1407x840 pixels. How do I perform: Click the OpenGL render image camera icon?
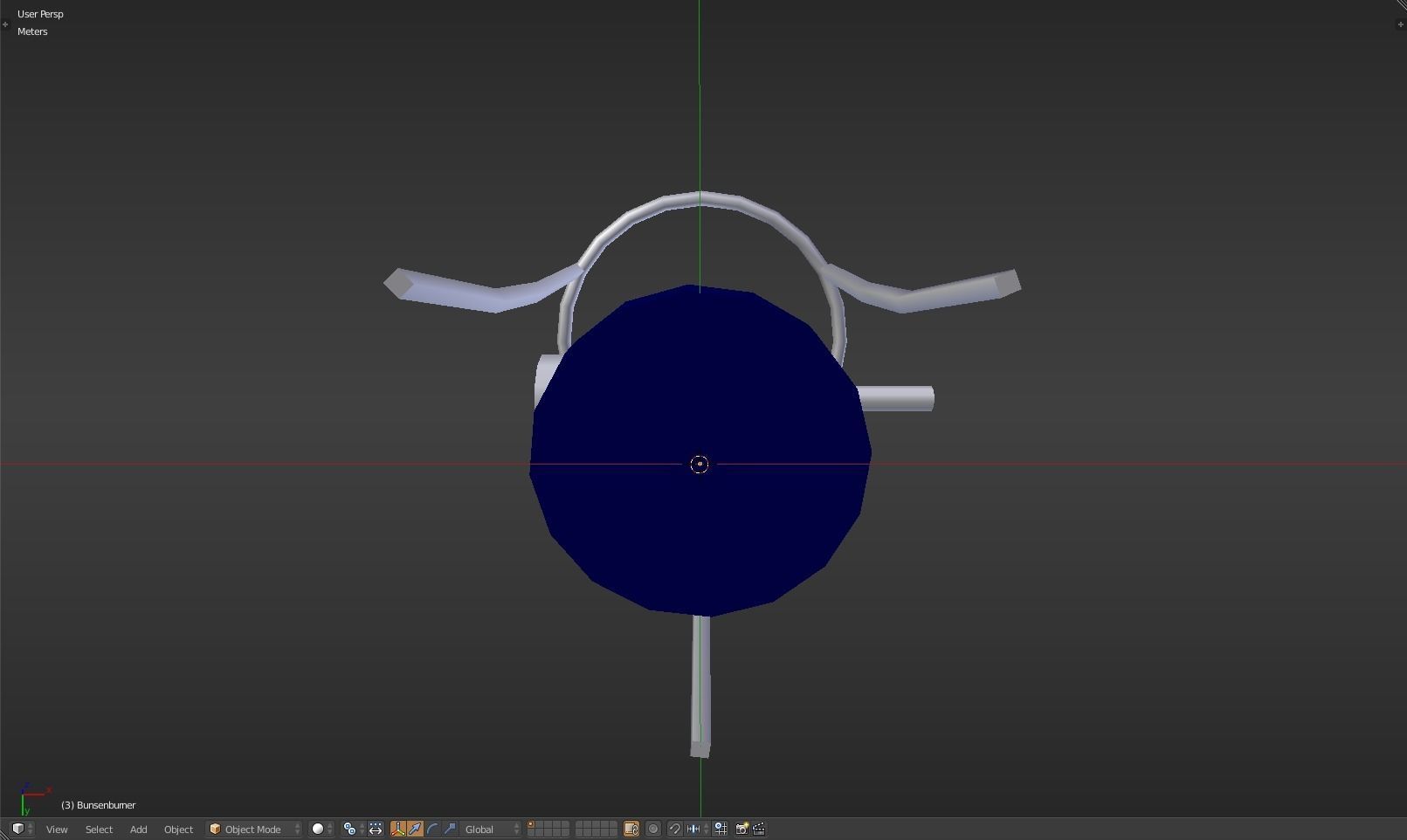[x=741, y=830]
